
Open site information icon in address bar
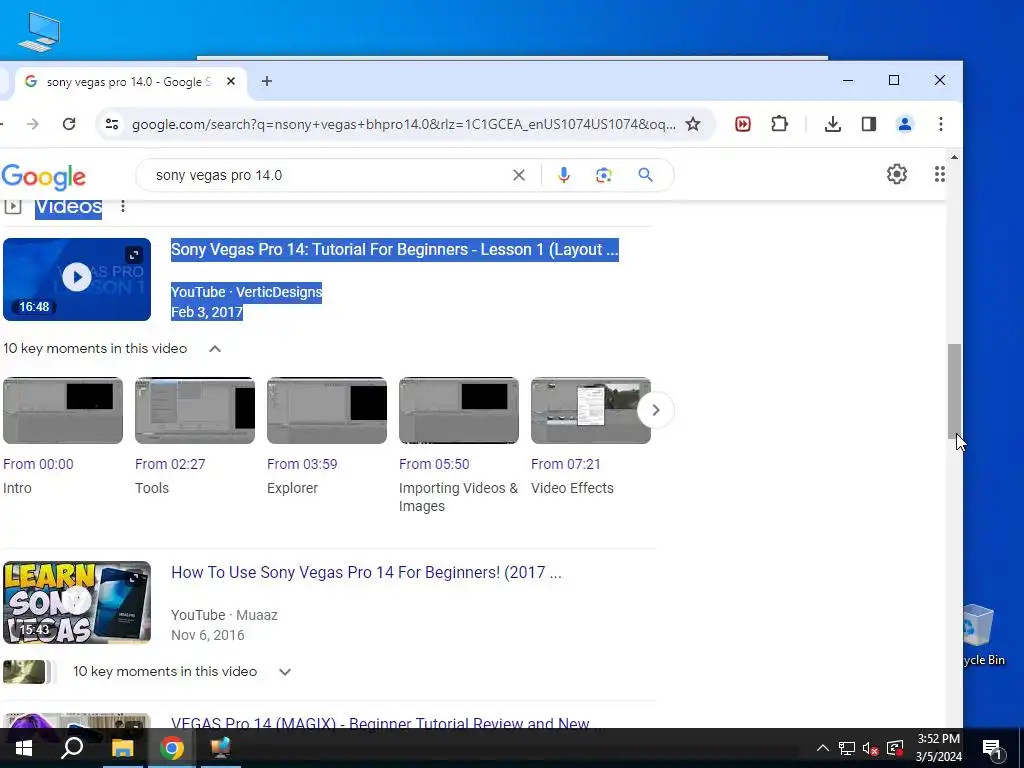(x=112, y=123)
